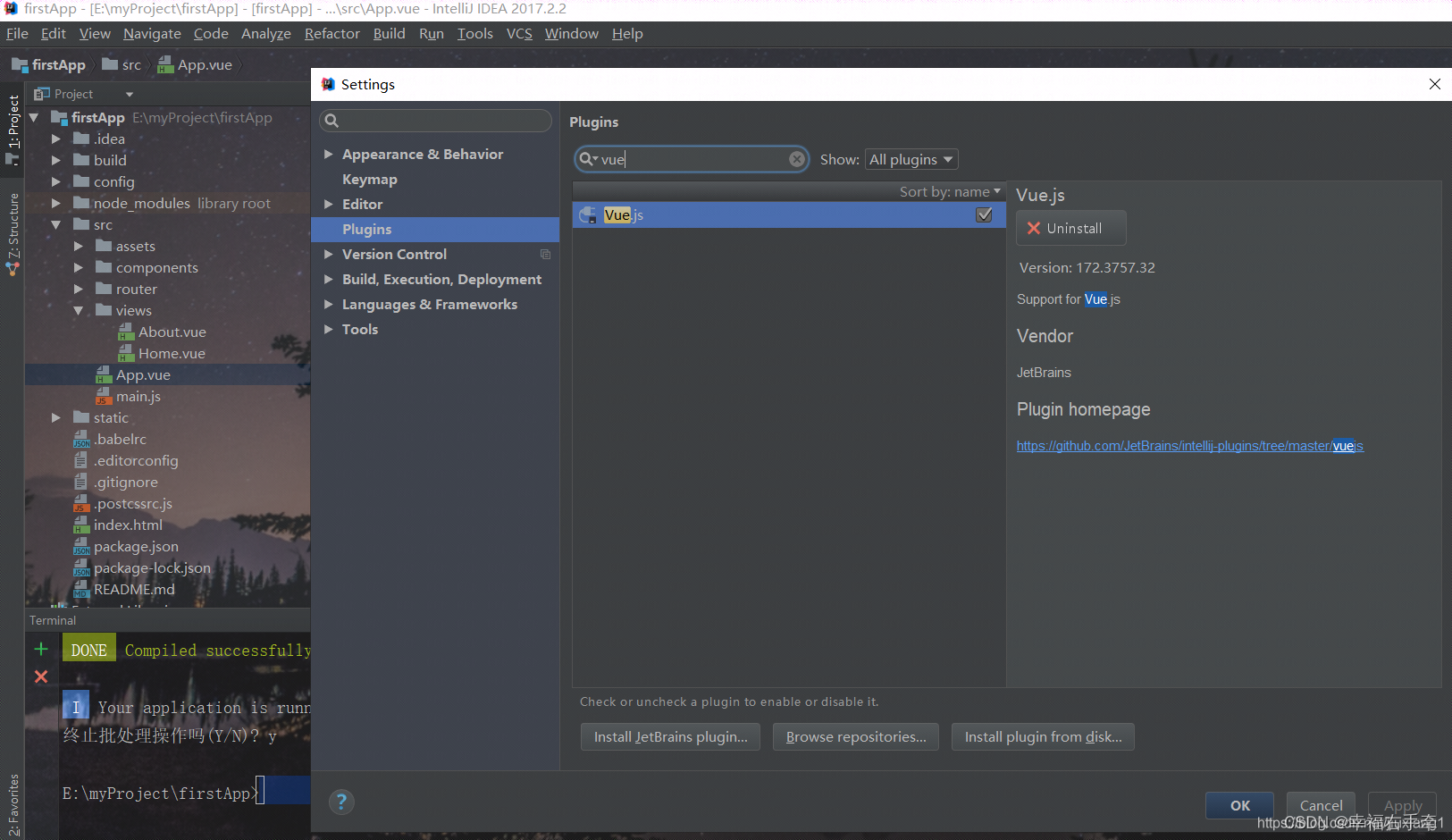Add a new terminal session with green plus

pyautogui.click(x=41, y=649)
